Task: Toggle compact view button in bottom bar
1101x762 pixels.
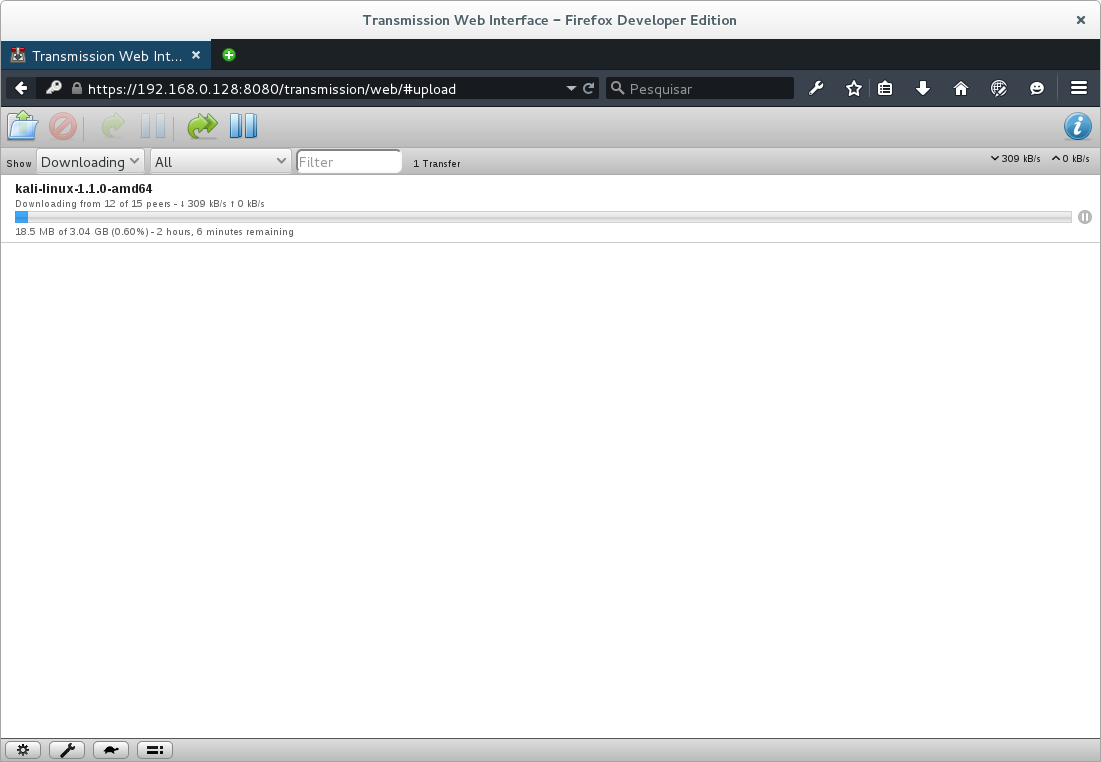Action: [154, 749]
